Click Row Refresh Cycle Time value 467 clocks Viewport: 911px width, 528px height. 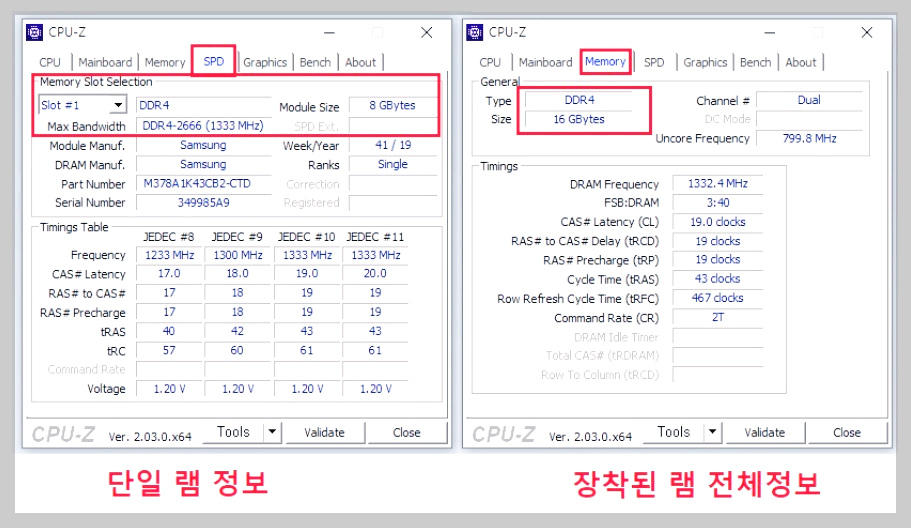[x=718, y=298]
